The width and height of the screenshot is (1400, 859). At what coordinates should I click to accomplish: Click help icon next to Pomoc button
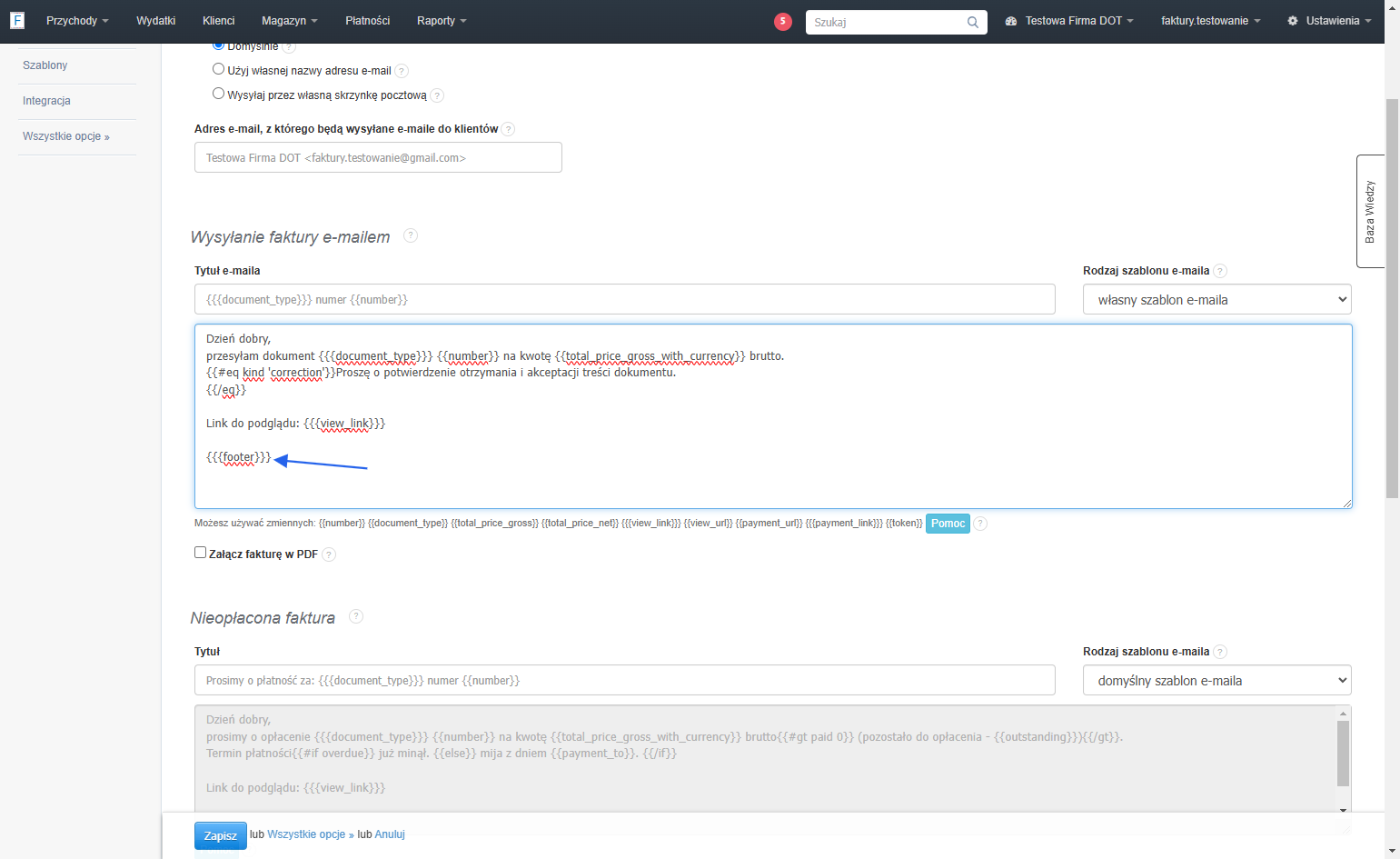(x=980, y=524)
